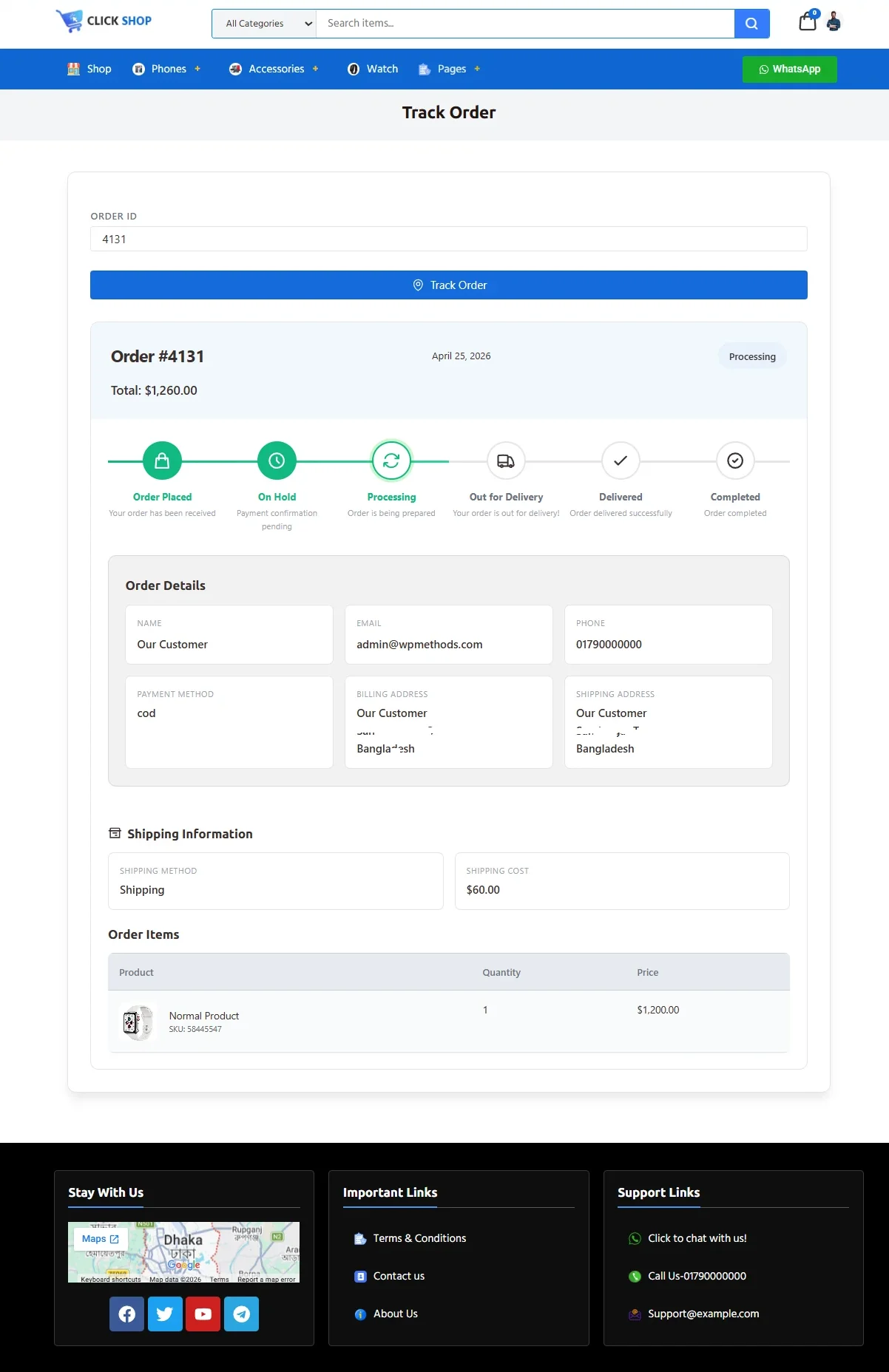
Task: Expand the Pages menu
Action: tap(450, 69)
